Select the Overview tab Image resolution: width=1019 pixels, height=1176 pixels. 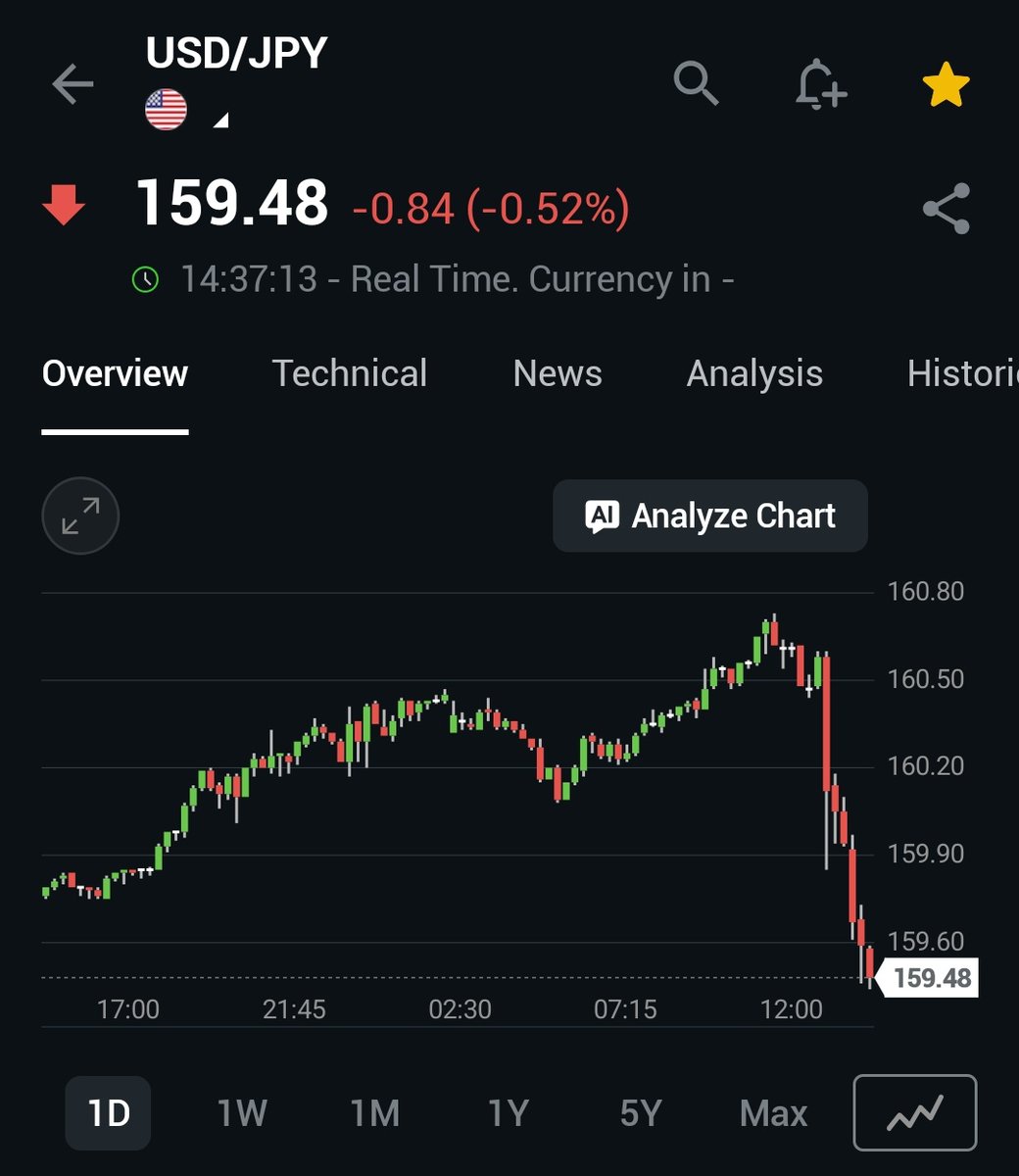click(115, 373)
